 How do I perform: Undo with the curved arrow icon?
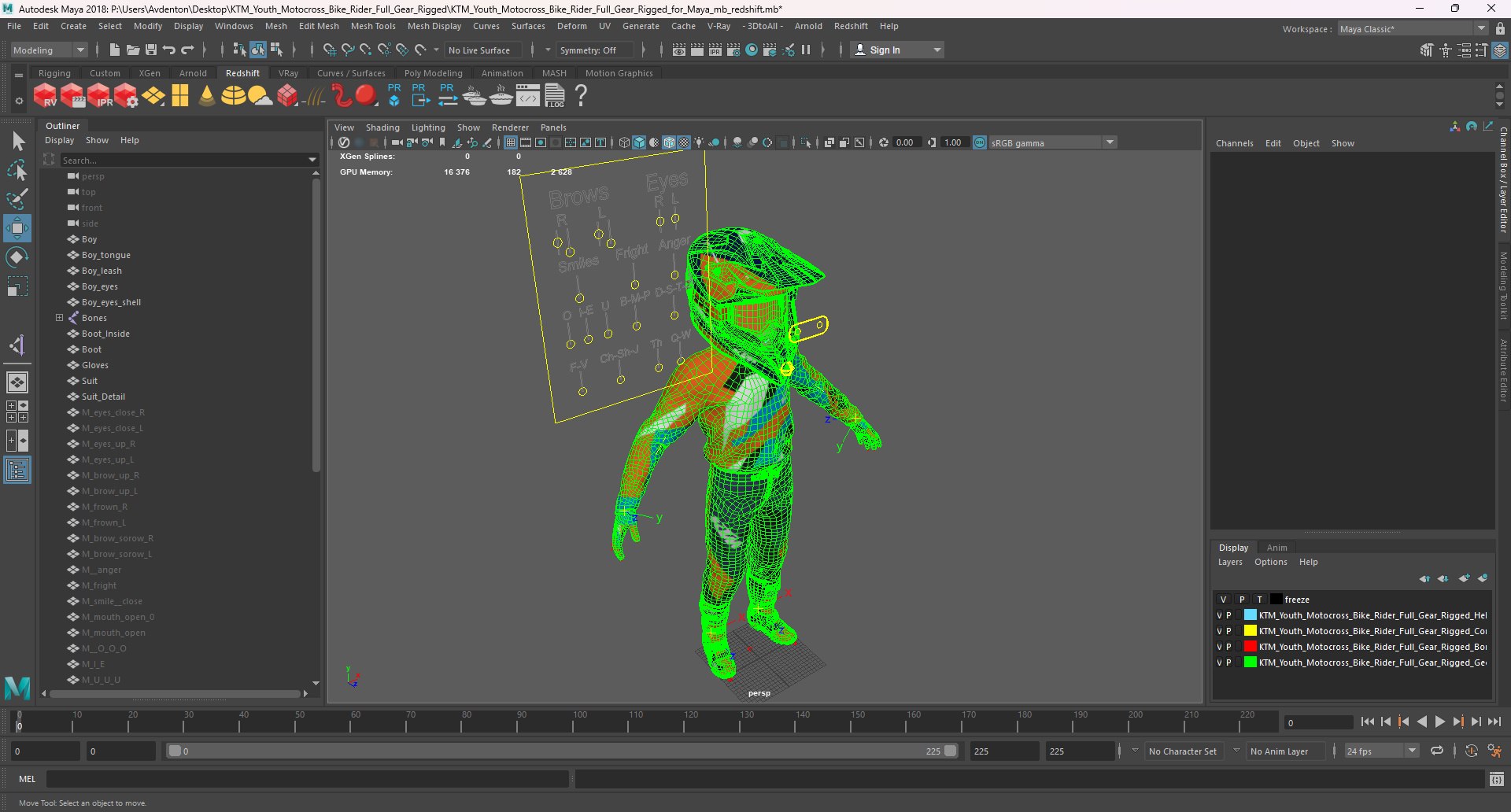pyautogui.click(x=169, y=50)
